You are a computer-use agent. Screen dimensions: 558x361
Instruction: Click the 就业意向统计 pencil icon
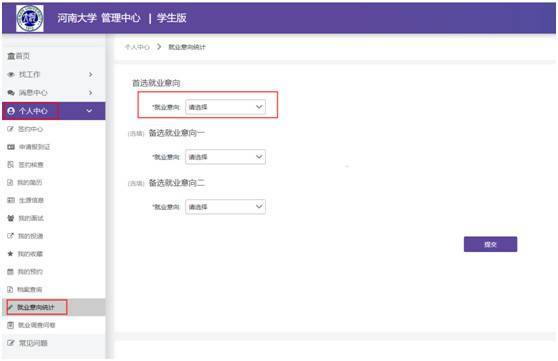coord(11,307)
